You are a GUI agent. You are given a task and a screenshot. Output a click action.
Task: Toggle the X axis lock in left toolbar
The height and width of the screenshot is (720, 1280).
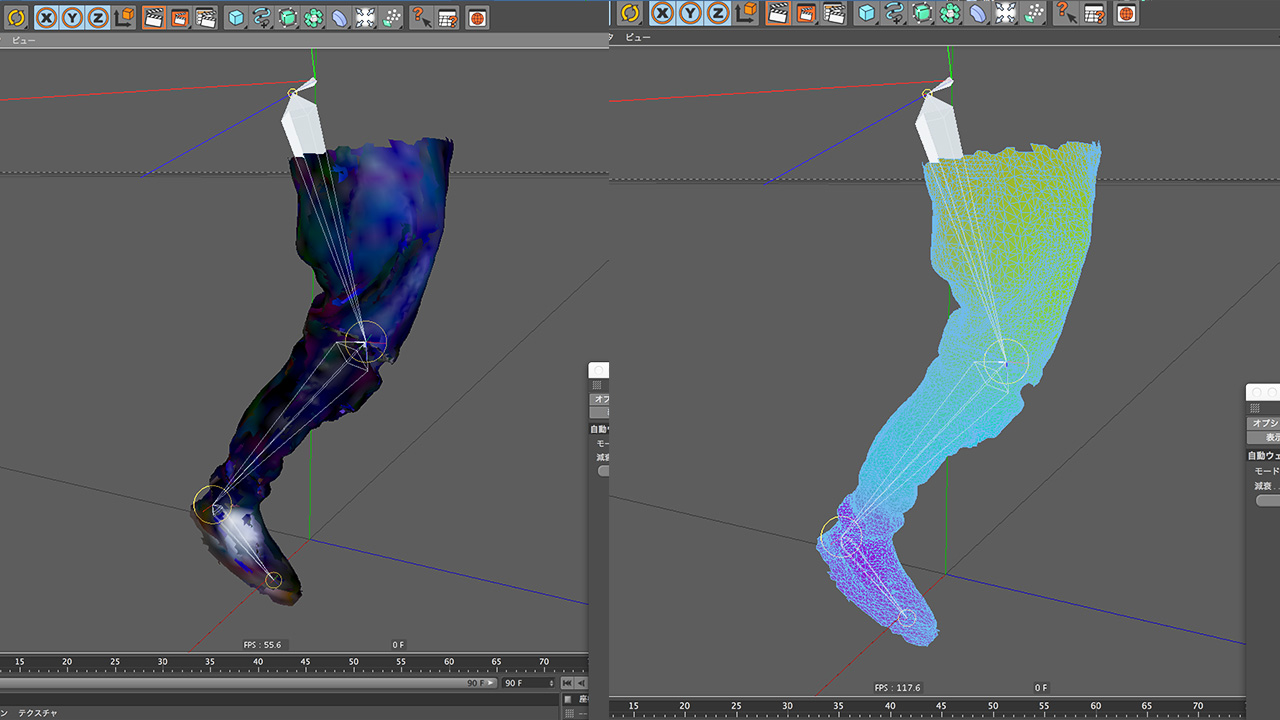click(46, 17)
